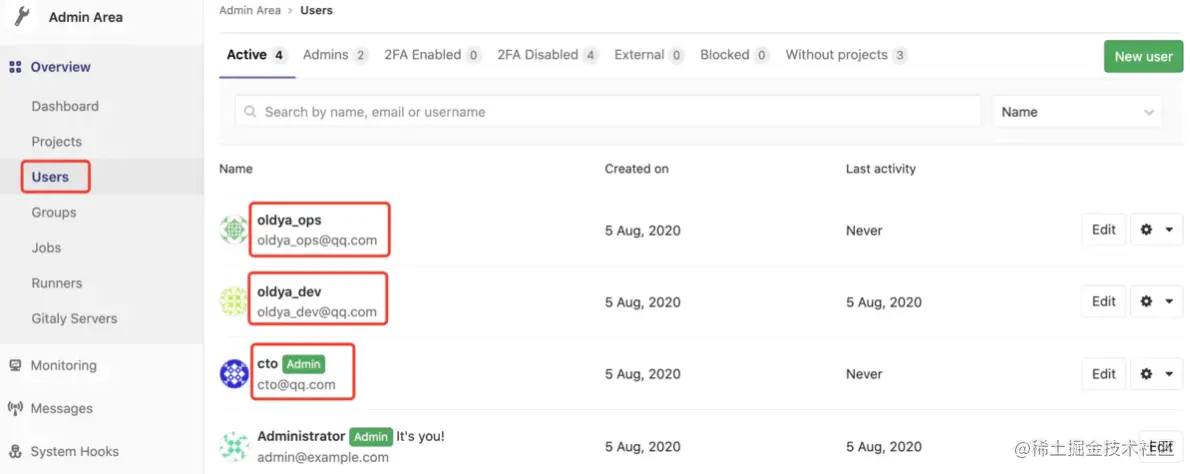This screenshot has height=474, width=1190.
Task: Open the gear dropdown for oldya_dev
Action: (1156, 302)
